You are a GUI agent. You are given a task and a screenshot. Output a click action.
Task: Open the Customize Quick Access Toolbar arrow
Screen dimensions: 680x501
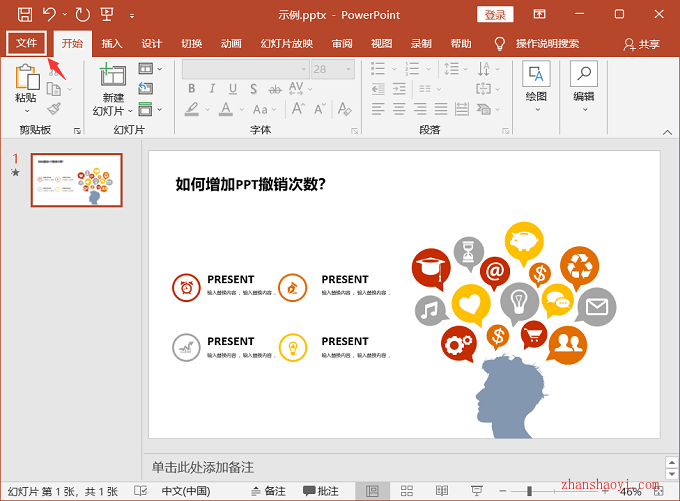coord(132,16)
